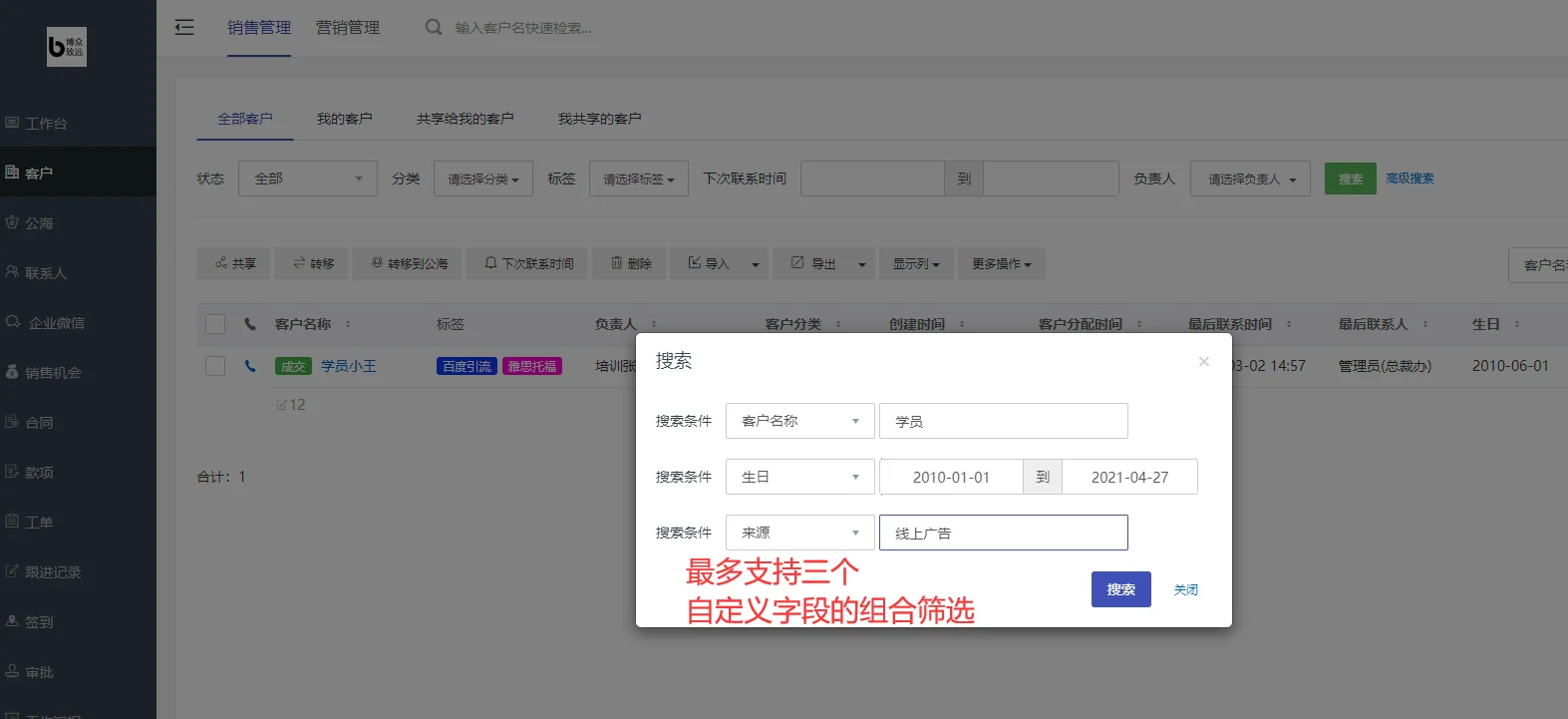Click the green 搜索 filter button
The image size is (1568, 719).
coord(1351,179)
